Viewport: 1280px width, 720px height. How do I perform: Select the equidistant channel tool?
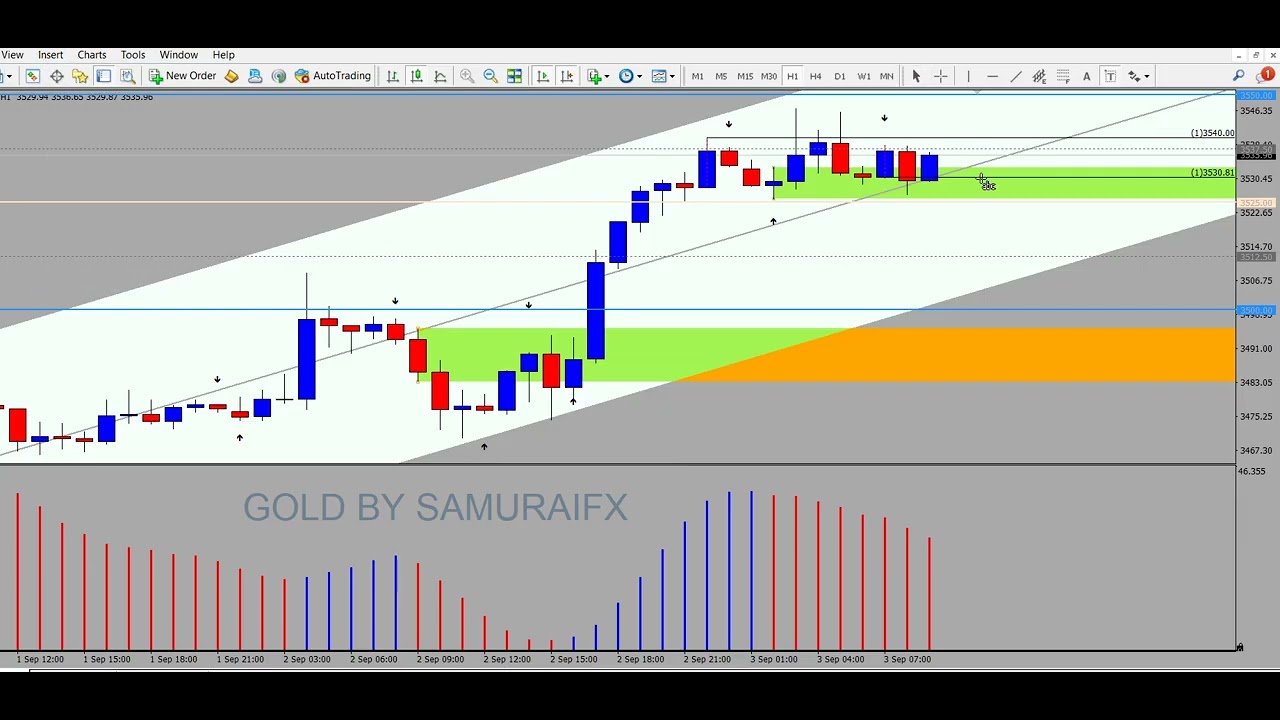click(x=1039, y=76)
